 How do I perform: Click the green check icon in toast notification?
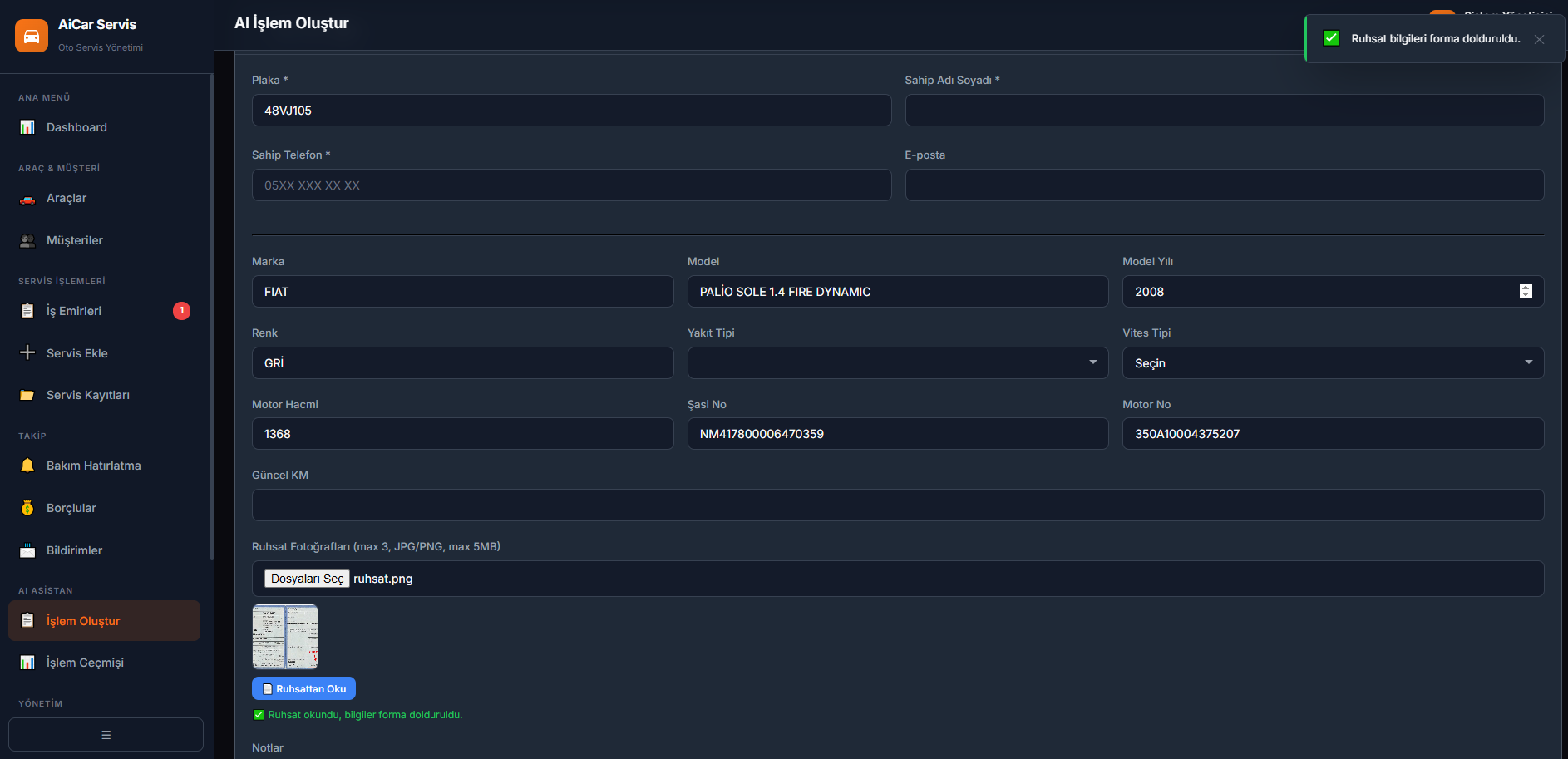pos(1331,38)
